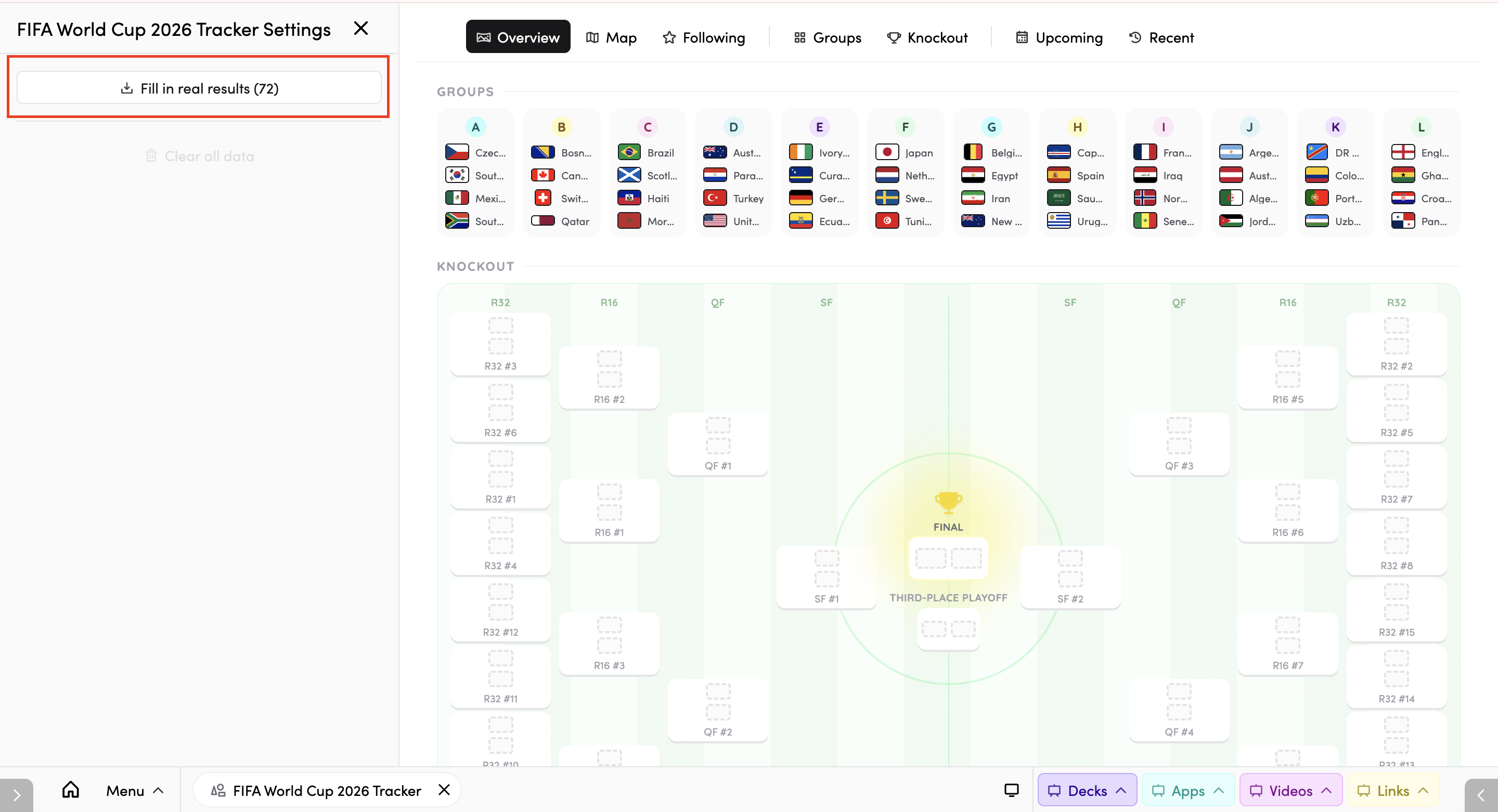Open Group C badge

(647, 127)
